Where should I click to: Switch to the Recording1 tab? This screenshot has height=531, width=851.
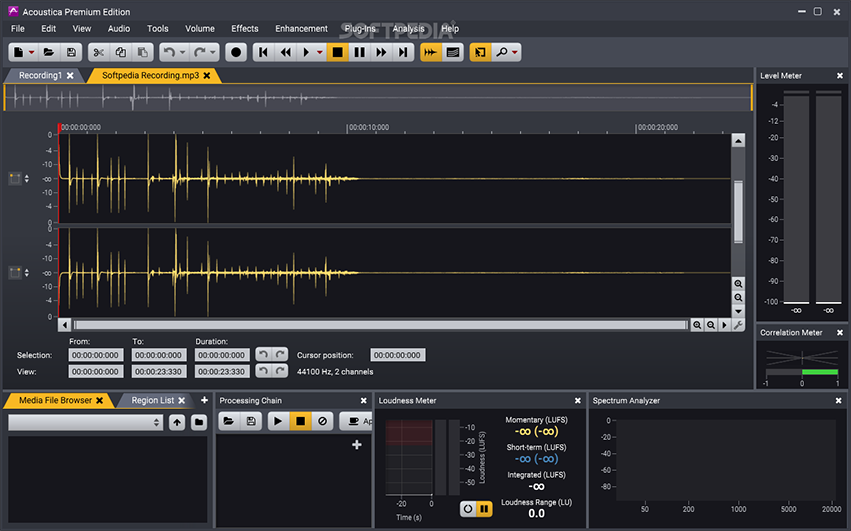point(40,75)
